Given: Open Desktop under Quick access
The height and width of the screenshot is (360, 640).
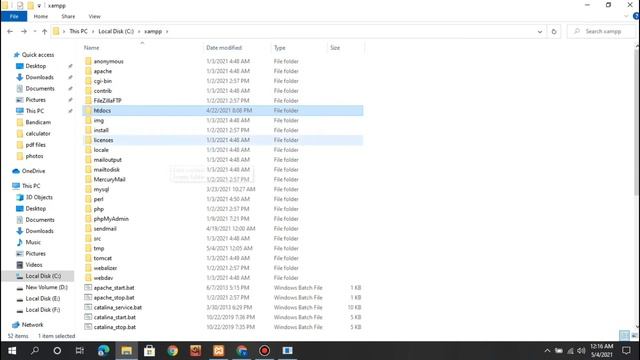Looking at the screenshot, I should click(x=36, y=66).
